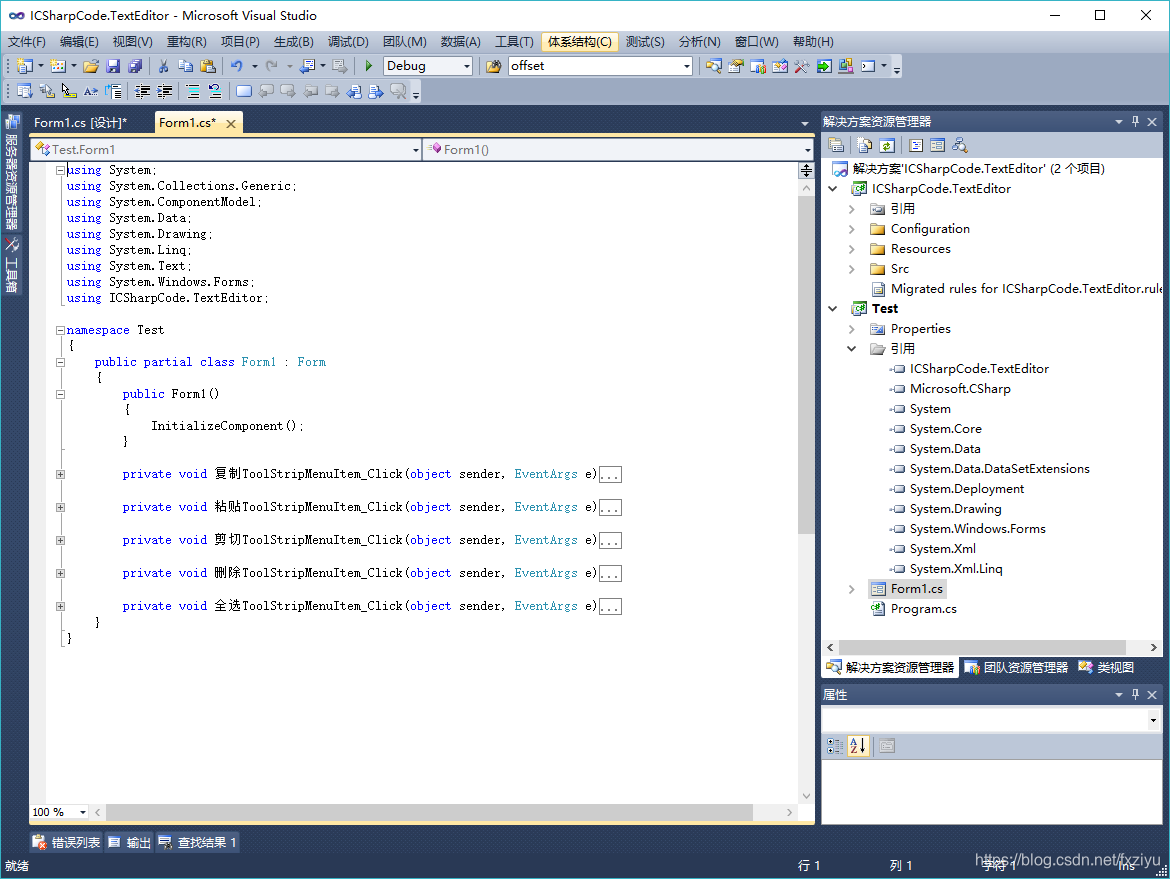Select Migrated rules file in Solution Explorer
The width and height of the screenshot is (1170, 879).
[x=1026, y=289]
